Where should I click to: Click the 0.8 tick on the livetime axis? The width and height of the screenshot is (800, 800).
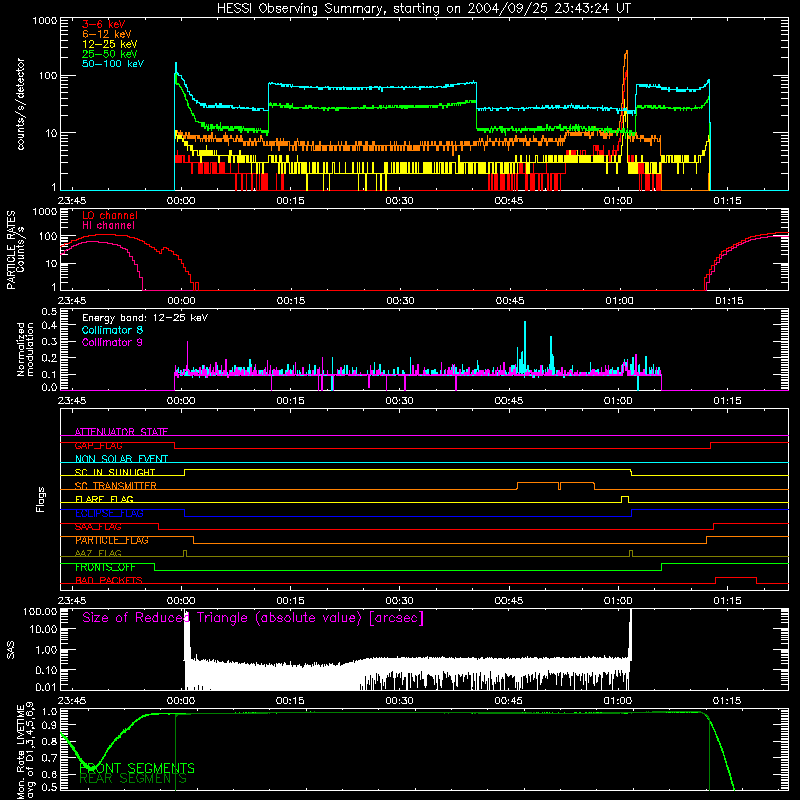pos(49,741)
